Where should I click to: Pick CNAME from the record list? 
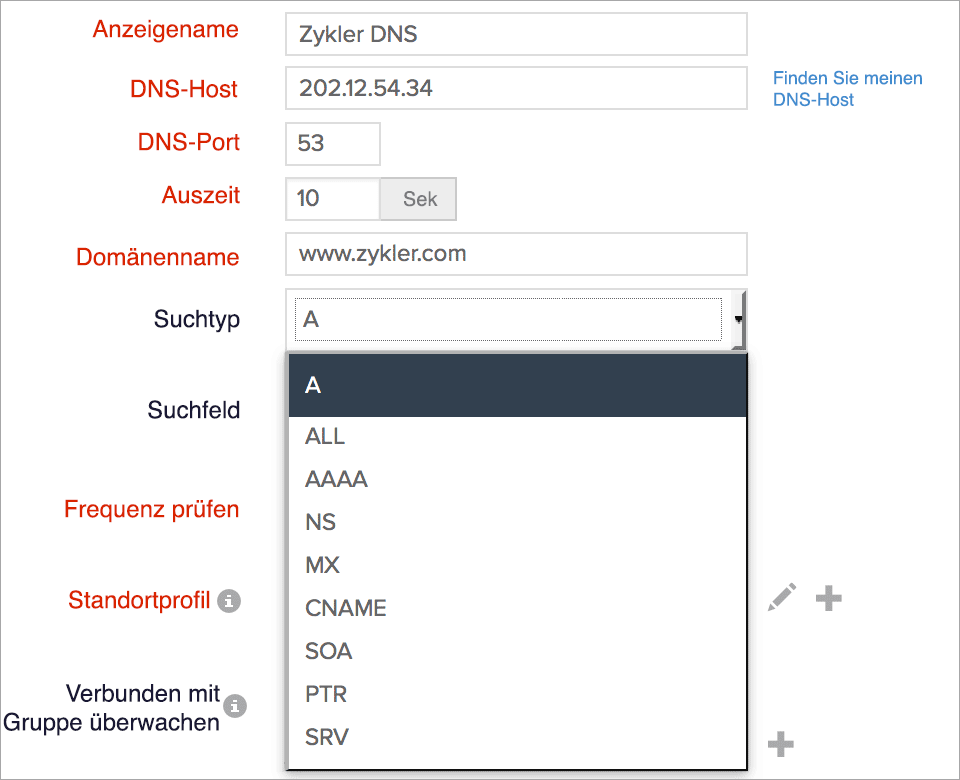(x=346, y=608)
